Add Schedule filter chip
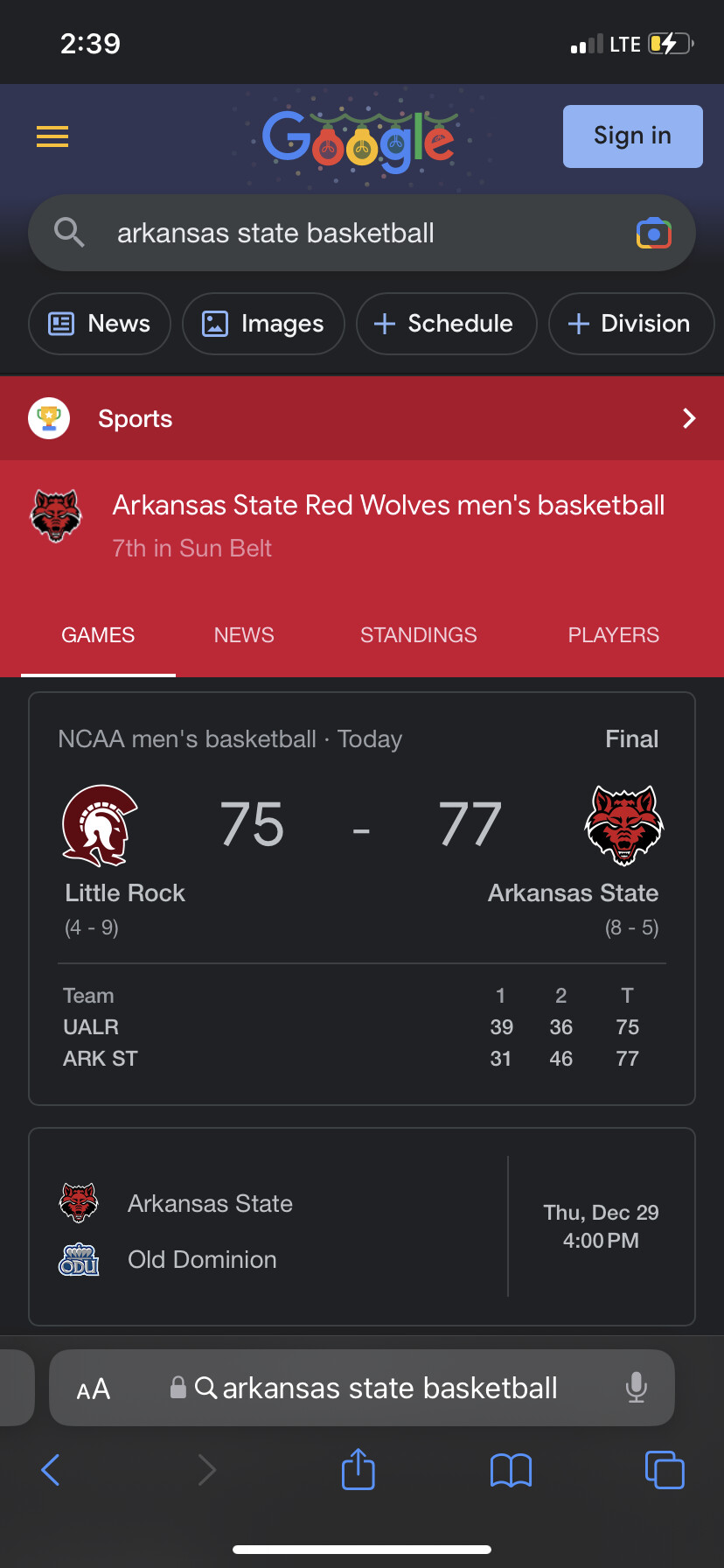Image resolution: width=724 pixels, height=1568 pixels. coord(446,324)
